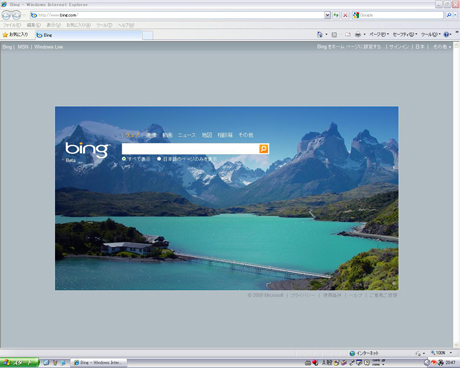Select the 動画 search category
460x368 pixels.
tap(167, 135)
